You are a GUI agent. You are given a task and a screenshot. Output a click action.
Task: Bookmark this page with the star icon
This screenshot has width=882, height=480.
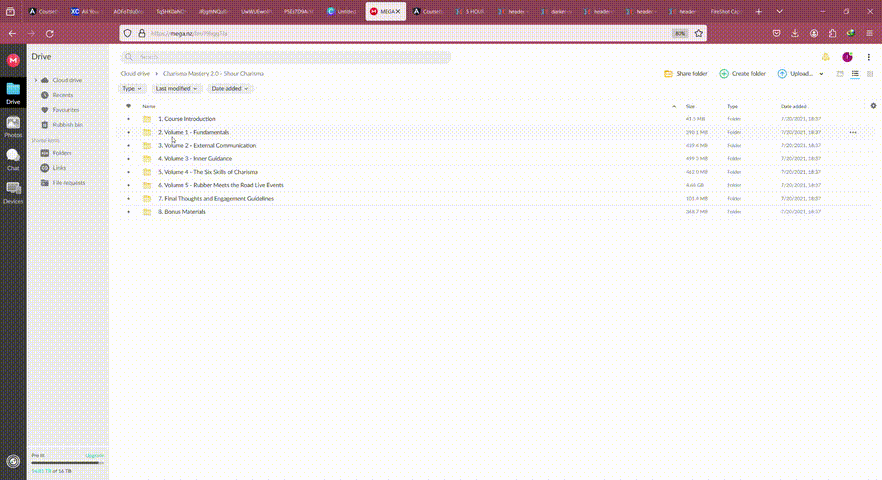[698, 34]
